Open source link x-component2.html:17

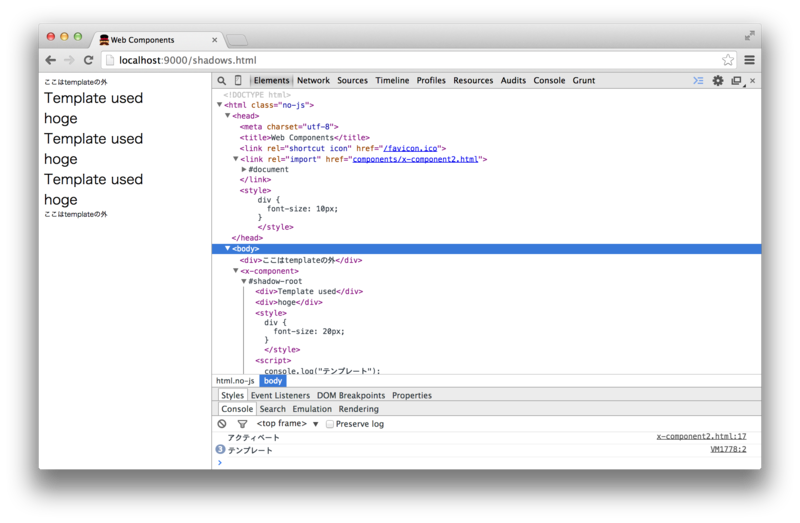[701, 437]
